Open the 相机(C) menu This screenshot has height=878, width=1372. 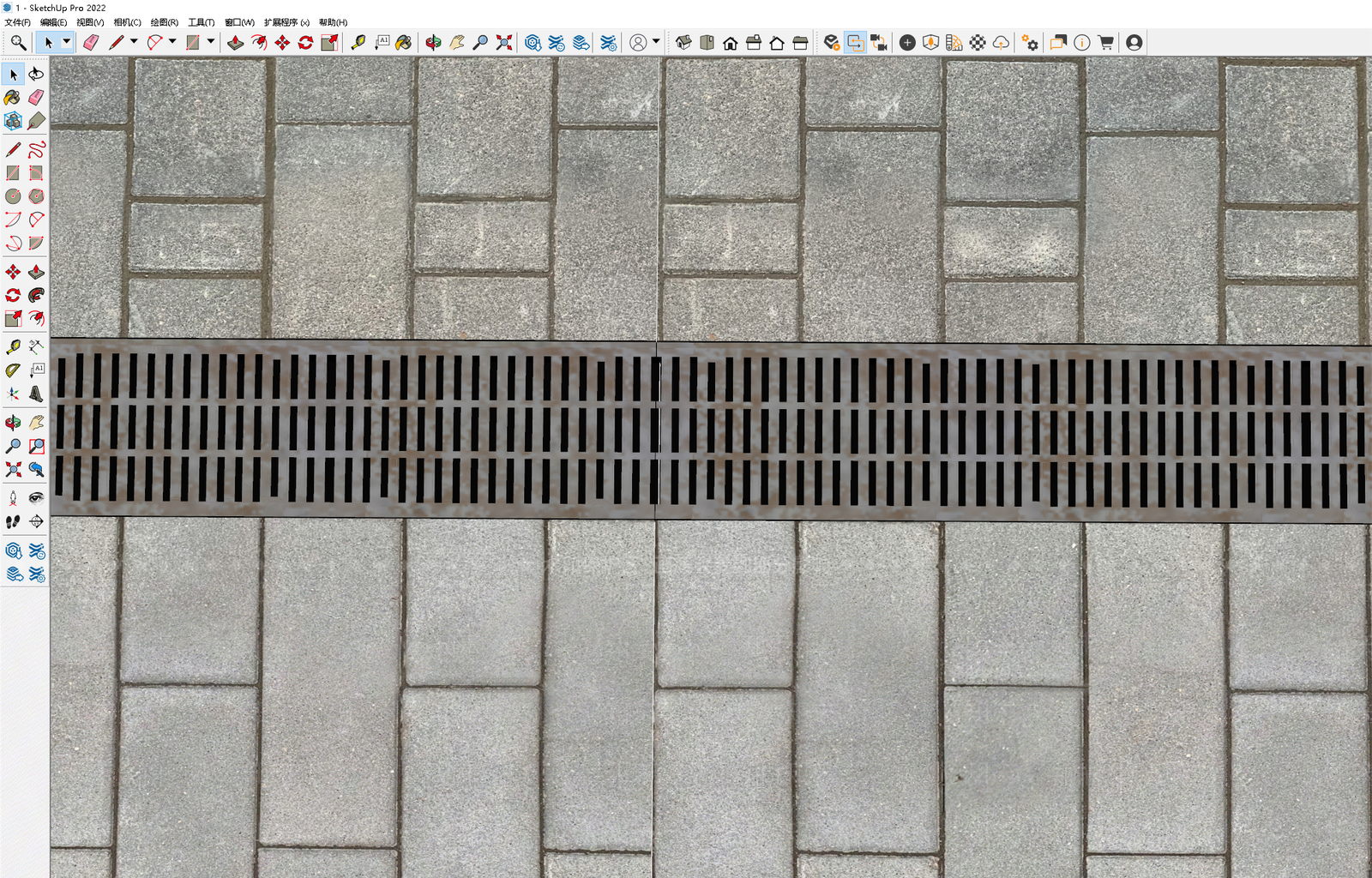tap(127, 22)
